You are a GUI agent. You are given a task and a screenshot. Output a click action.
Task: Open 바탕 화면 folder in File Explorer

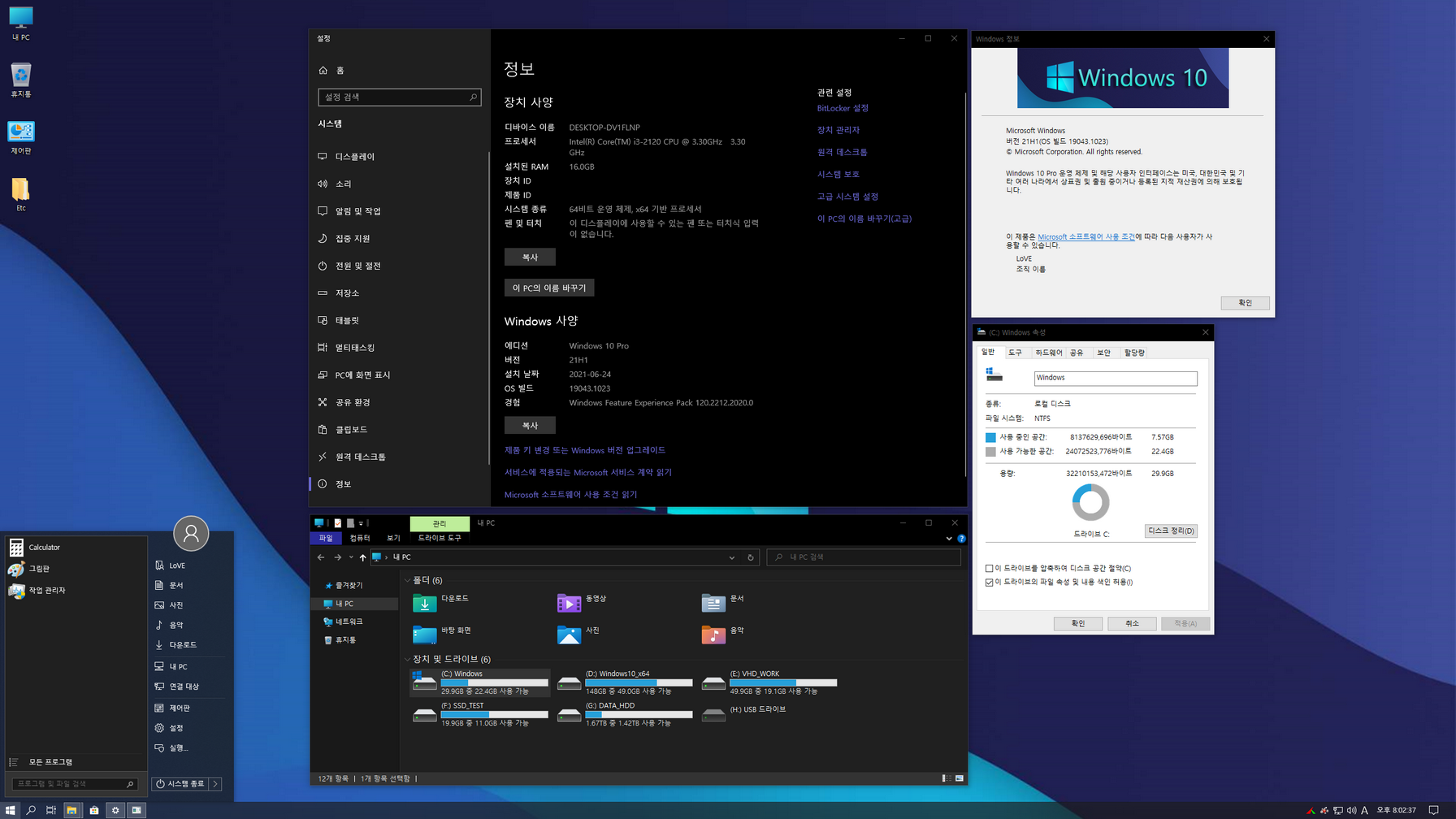[x=442, y=634]
